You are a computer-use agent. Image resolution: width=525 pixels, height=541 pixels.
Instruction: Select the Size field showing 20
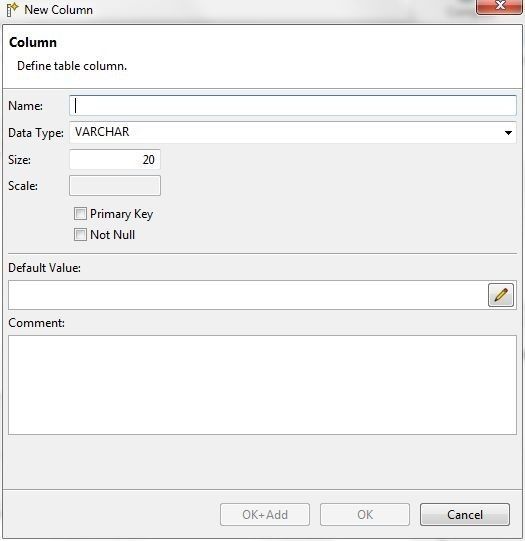pos(115,159)
